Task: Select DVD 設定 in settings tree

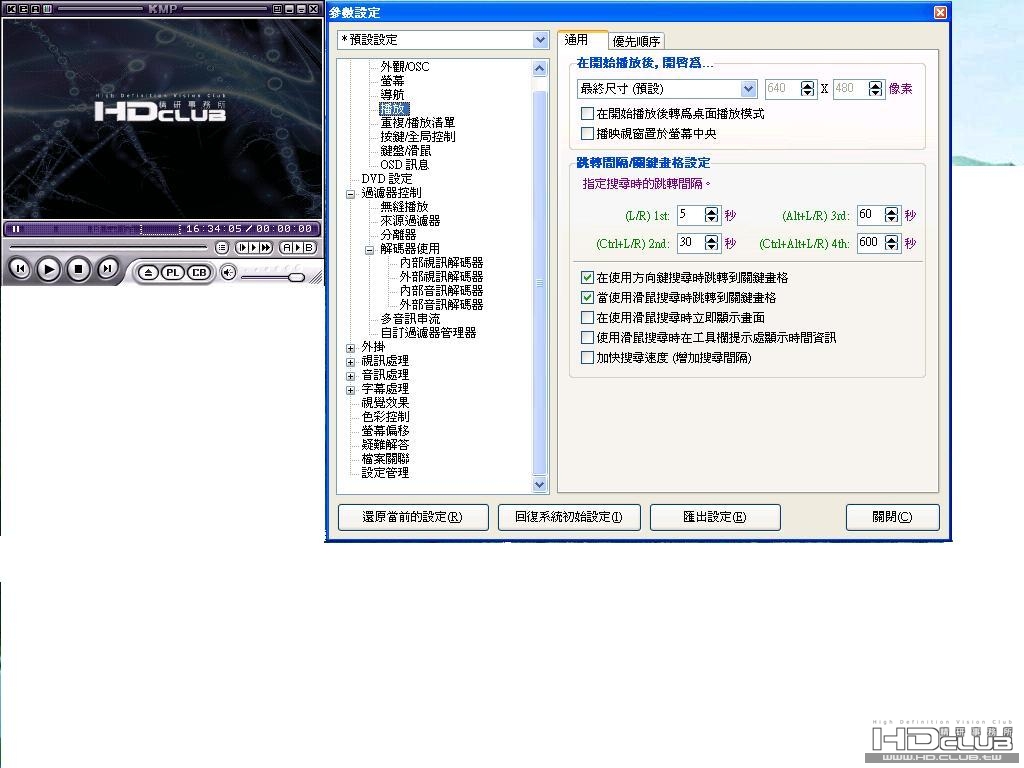Action: point(387,179)
